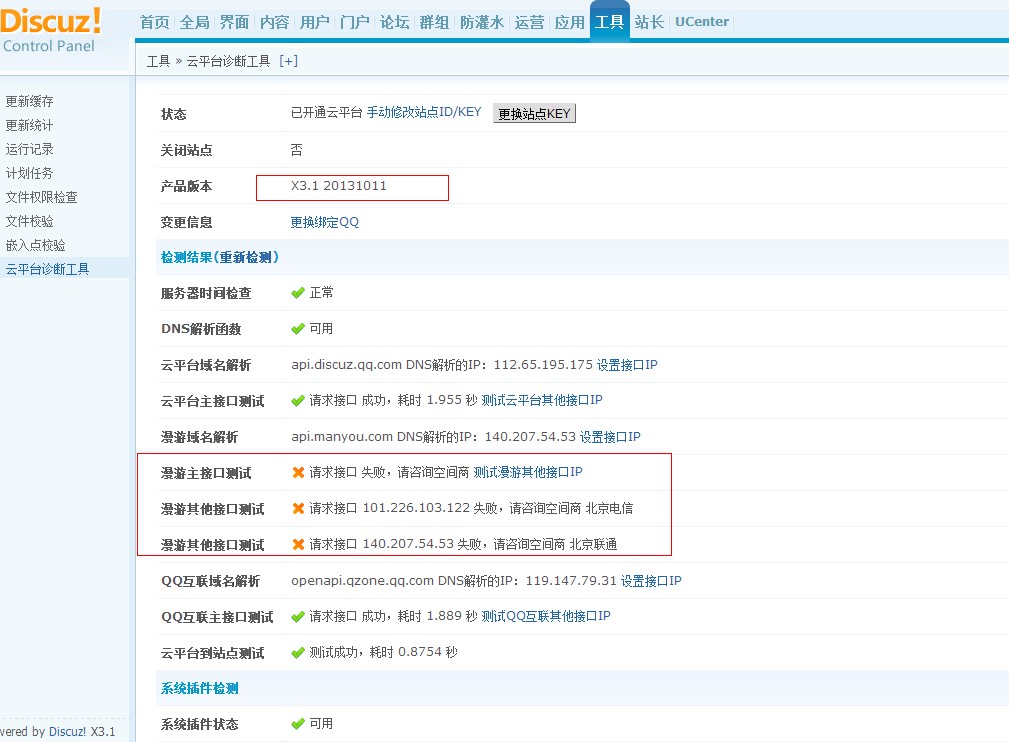The image size is (1009, 742).
Task: Select the 站长 tab
Action: pyautogui.click(x=649, y=22)
